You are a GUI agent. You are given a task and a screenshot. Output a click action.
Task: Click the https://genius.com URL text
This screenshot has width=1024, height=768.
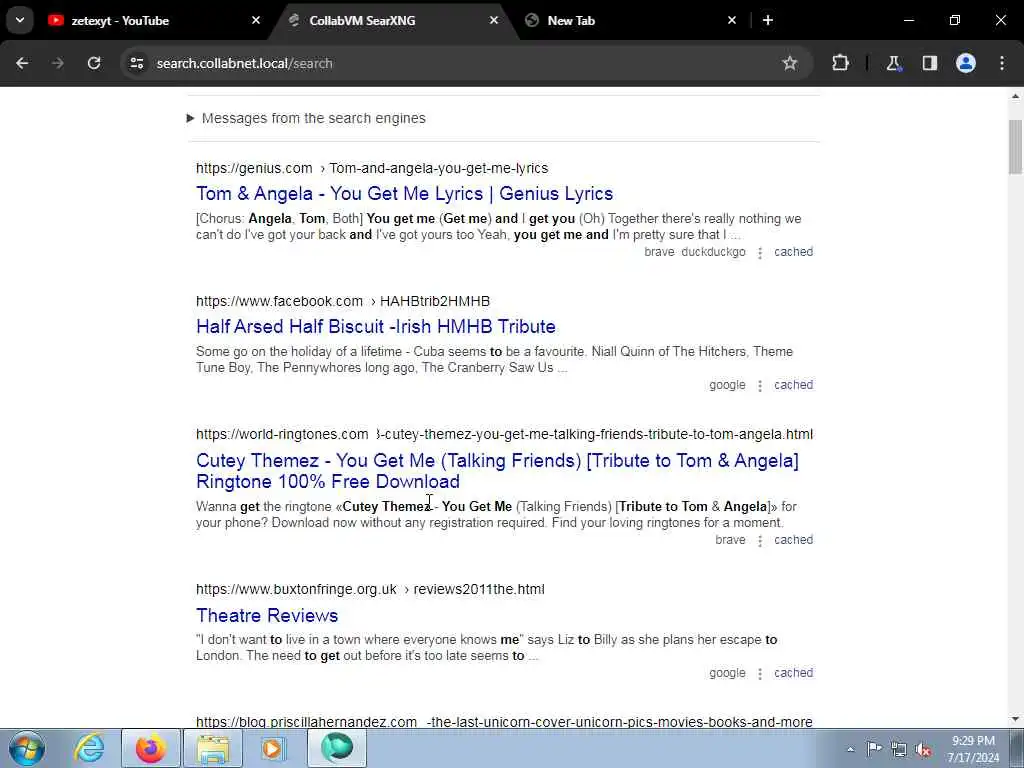point(254,168)
